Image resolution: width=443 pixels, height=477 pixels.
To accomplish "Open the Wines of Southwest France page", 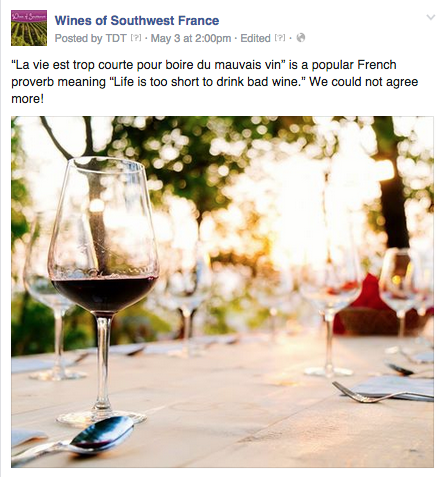I will 137,20.
